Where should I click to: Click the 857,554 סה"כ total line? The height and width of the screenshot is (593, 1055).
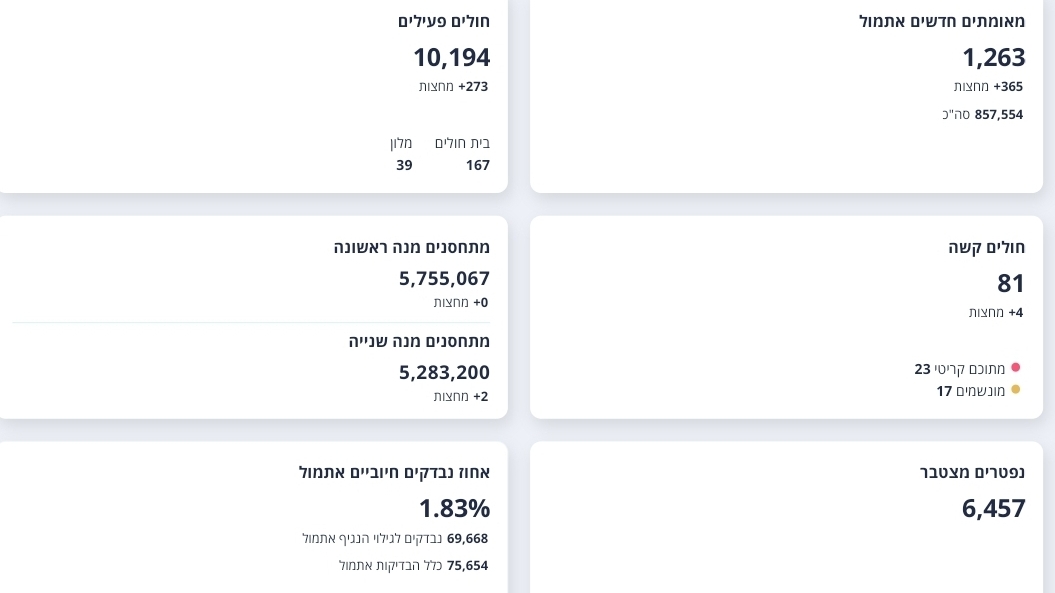982,114
